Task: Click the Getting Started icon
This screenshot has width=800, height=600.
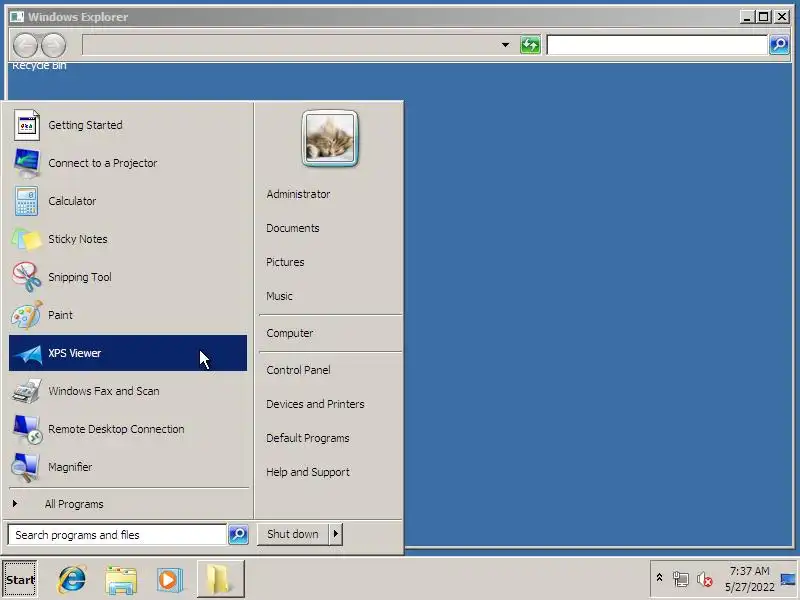Action: [x=27, y=125]
